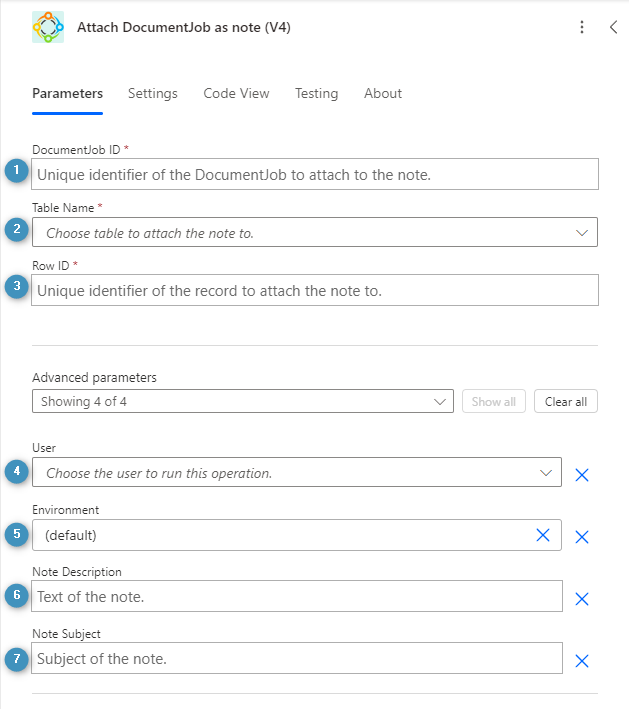
Task: Click the Advanced parameters dropdown chevron
Action: (440, 402)
